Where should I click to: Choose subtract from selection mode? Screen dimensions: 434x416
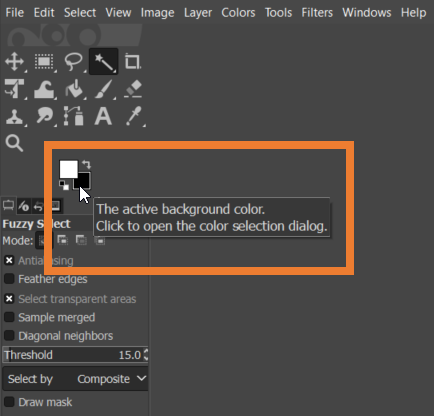pyautogui.click(x=81, y=240)
